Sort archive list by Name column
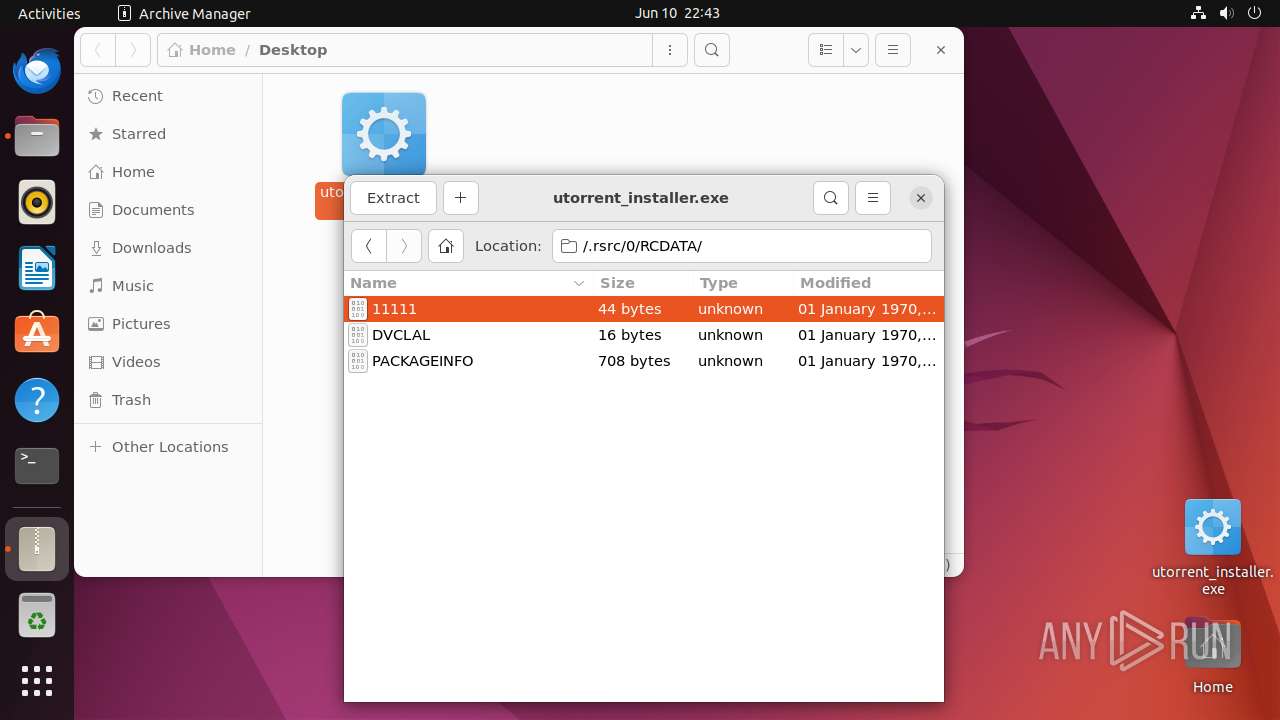1280x720 pixels. tap(468, 283)
